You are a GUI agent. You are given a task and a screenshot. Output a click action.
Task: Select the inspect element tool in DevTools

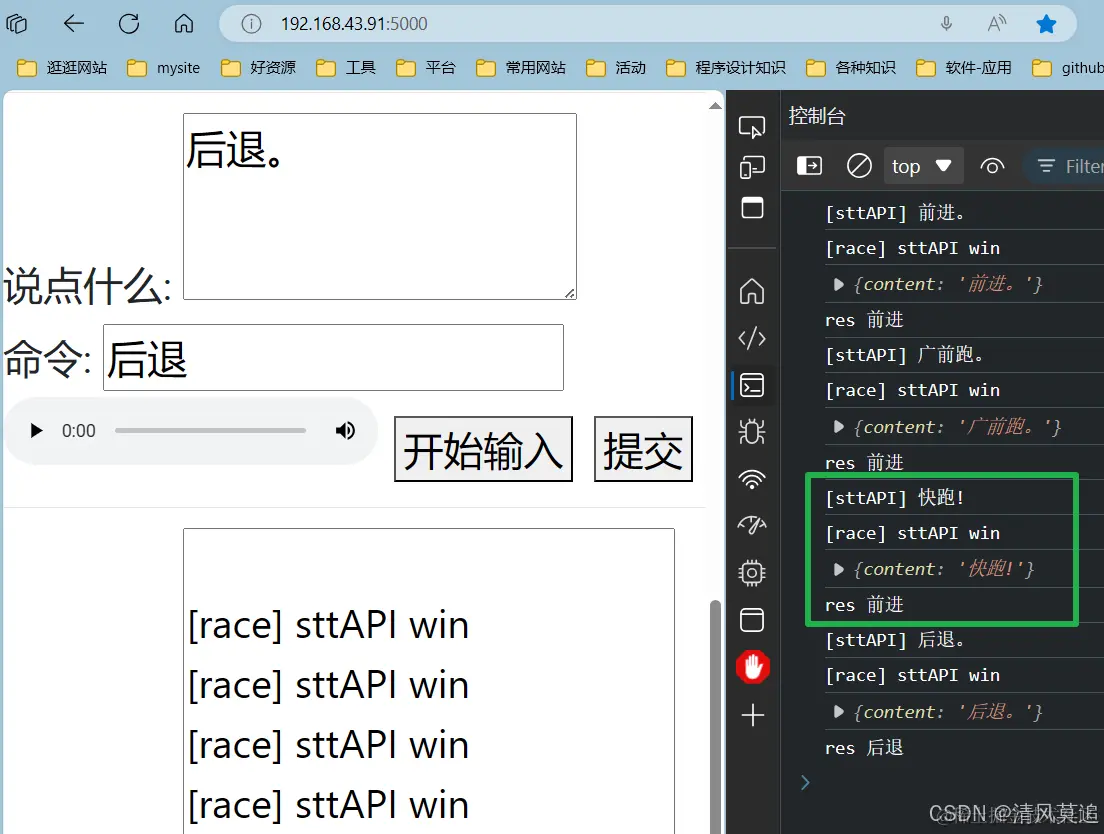coord(752,128)
